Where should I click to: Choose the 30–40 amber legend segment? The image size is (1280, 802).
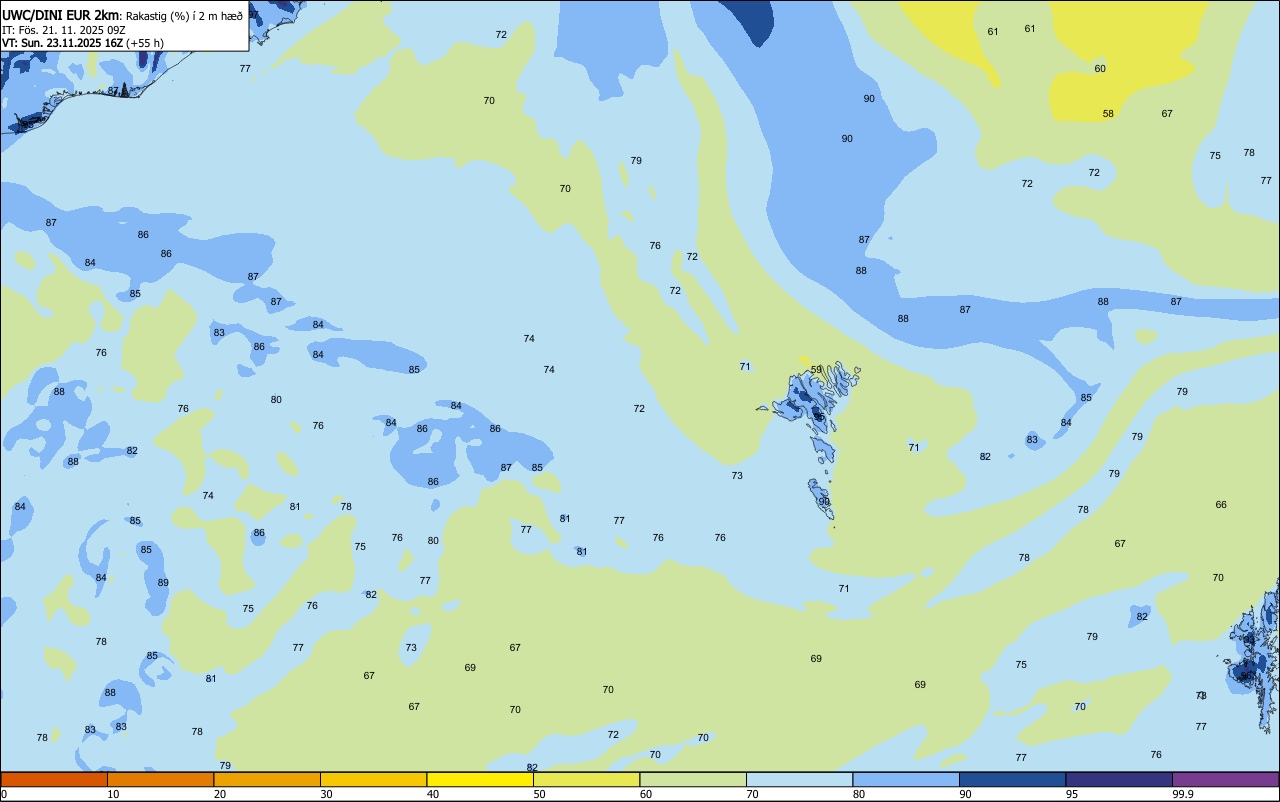point(374,779)
